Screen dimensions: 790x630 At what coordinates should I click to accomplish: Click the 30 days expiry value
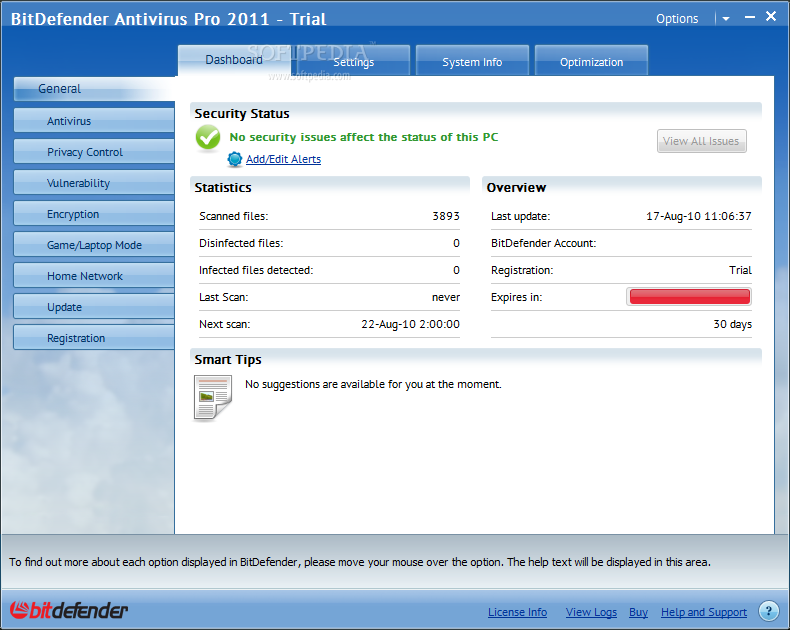click(732, 324)
